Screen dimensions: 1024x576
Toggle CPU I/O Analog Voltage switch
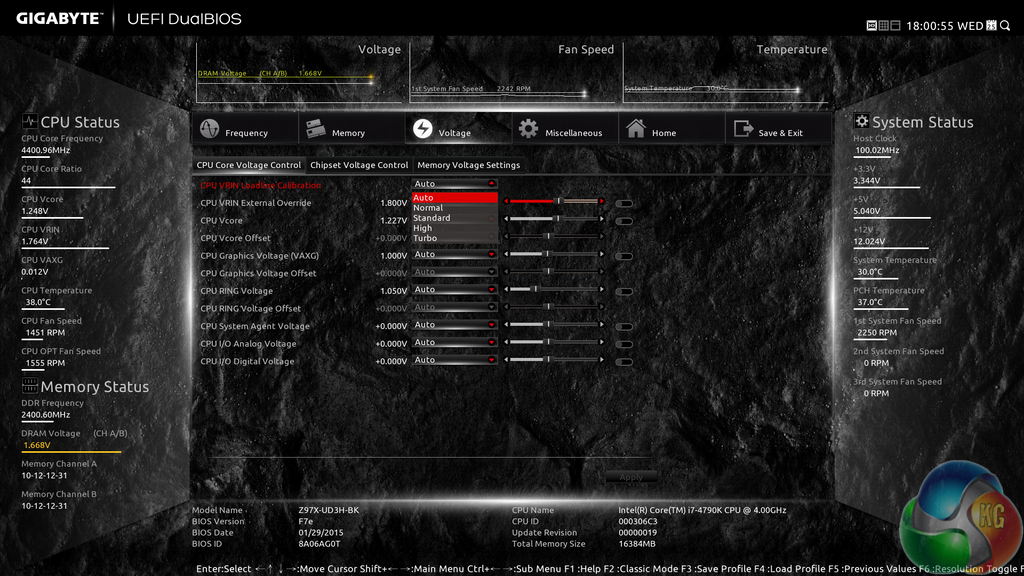point(624,345)
